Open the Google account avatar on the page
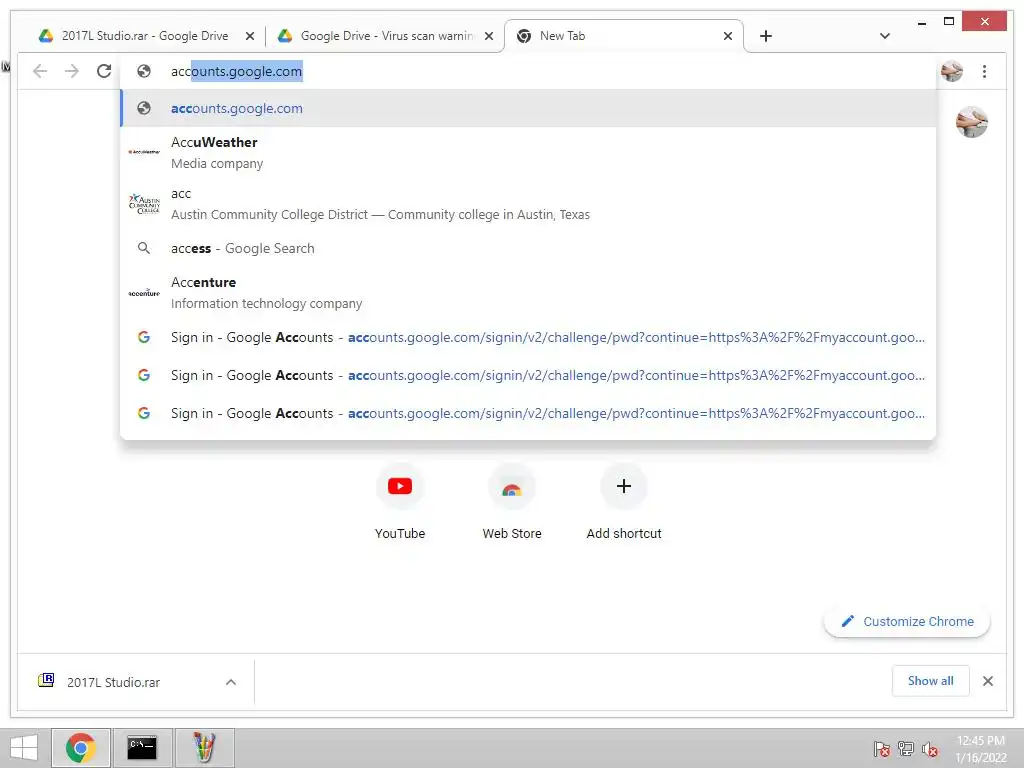Screen dimensions: 1024x768 coord(972,122)
